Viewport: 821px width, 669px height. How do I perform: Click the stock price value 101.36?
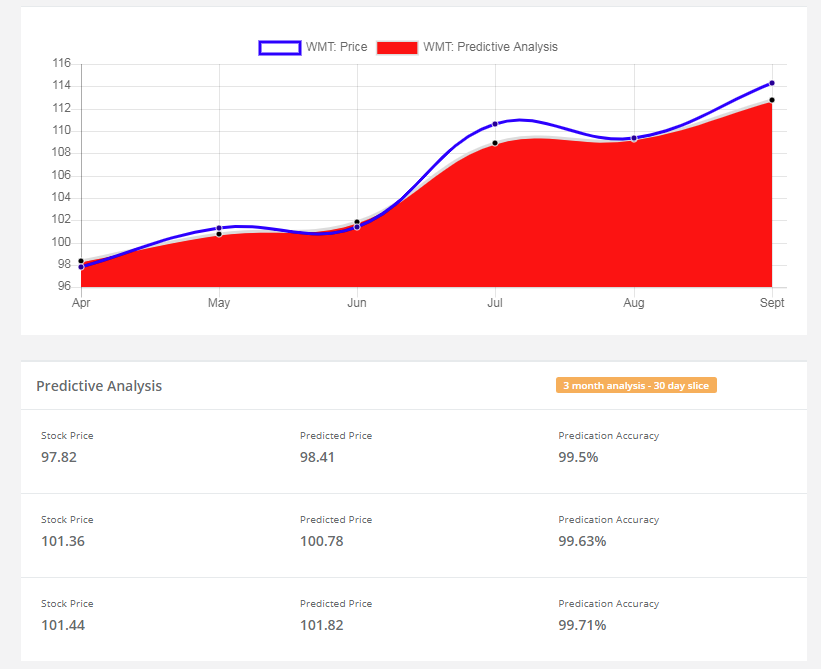click(x=63, y=541)
